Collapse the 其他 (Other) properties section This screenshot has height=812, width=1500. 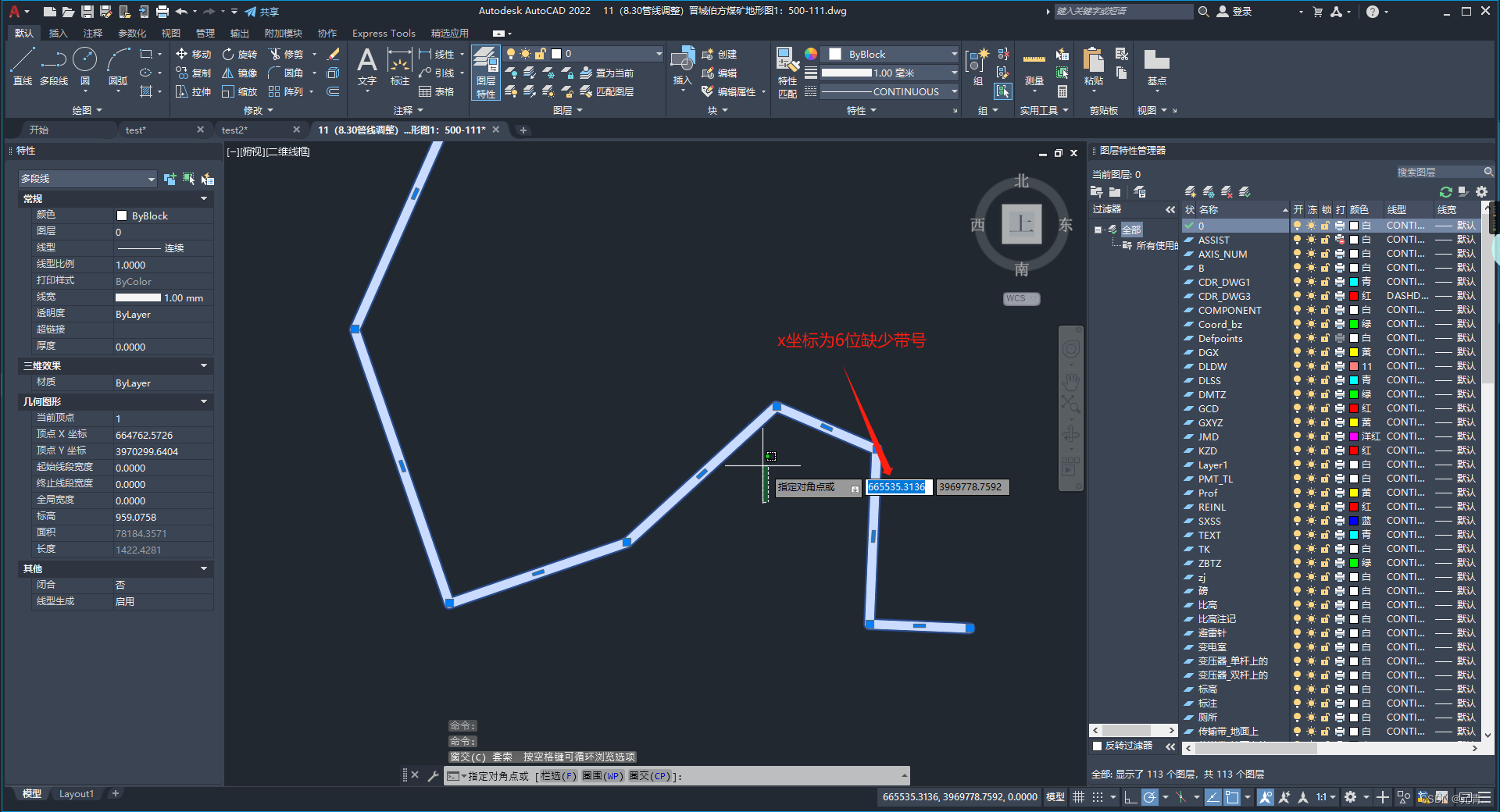pyautogui.click(x=204, y=568)
